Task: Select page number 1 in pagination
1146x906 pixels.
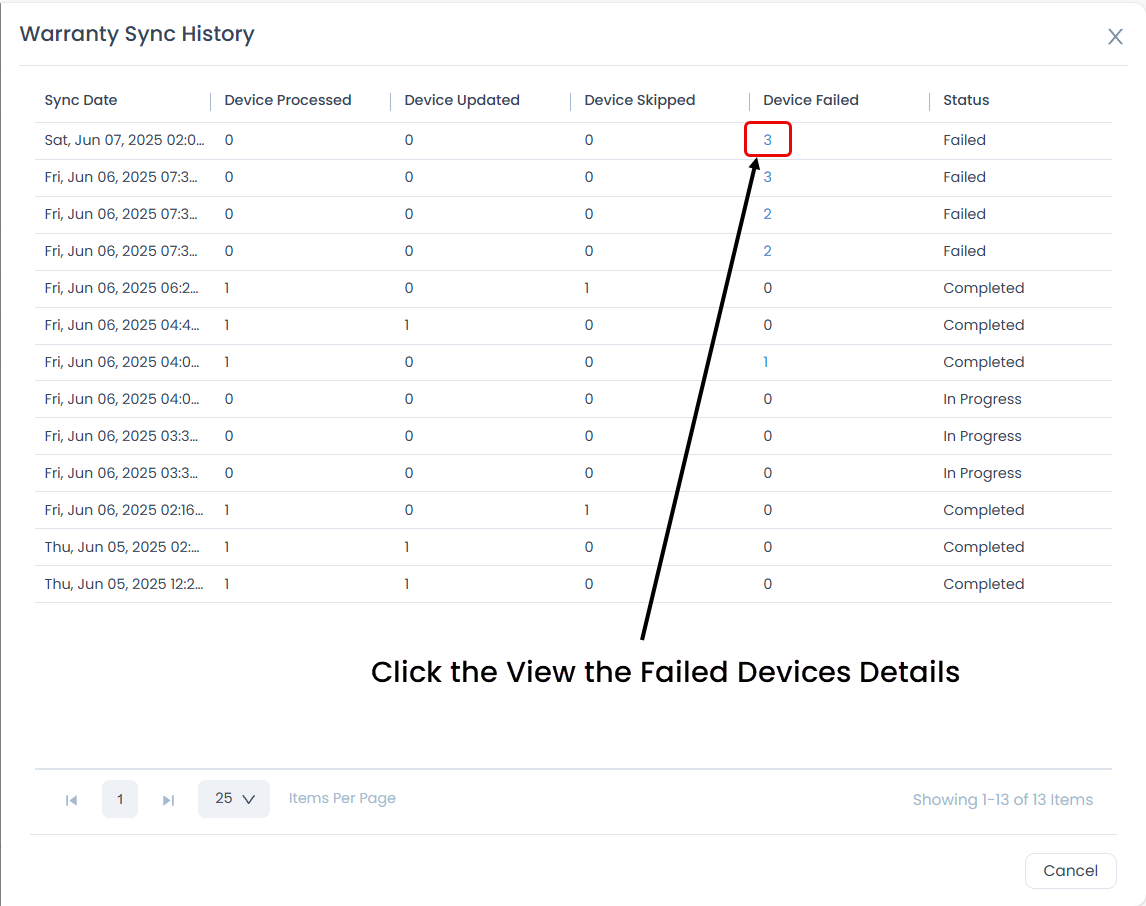Action: point(120,799)
